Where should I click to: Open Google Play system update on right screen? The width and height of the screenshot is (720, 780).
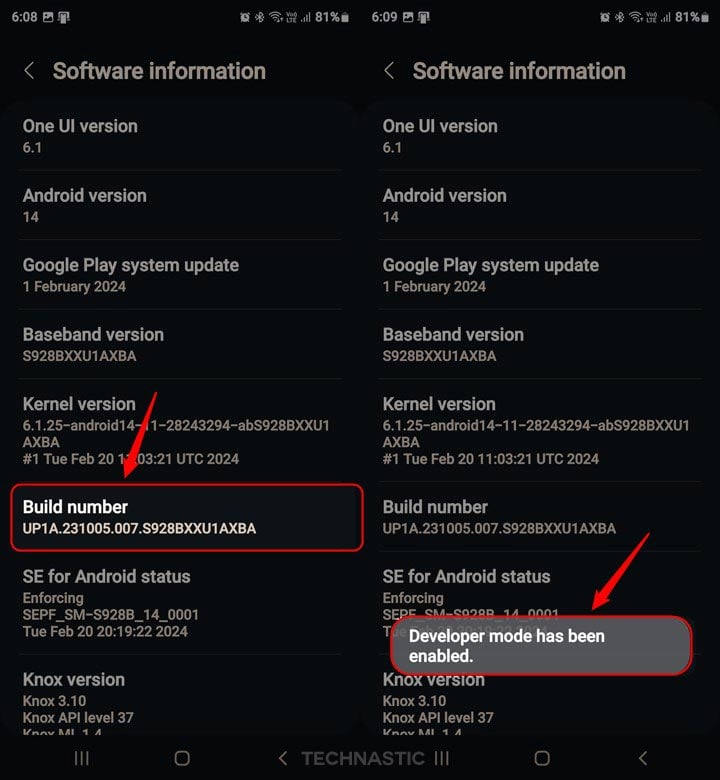(x=540, y=275)
